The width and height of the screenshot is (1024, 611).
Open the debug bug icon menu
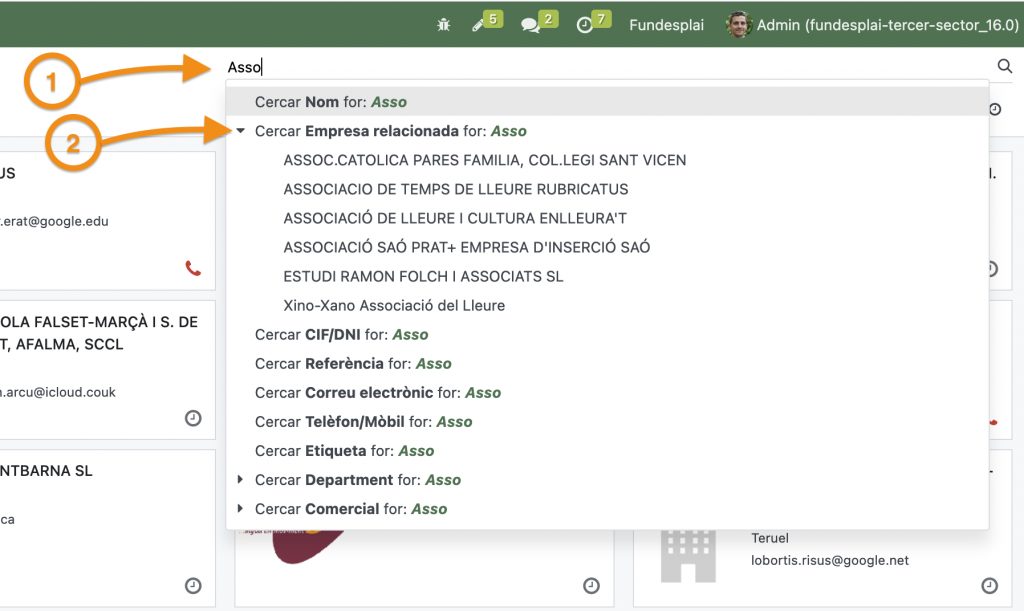pyautogui.click(x=444, y=25)
